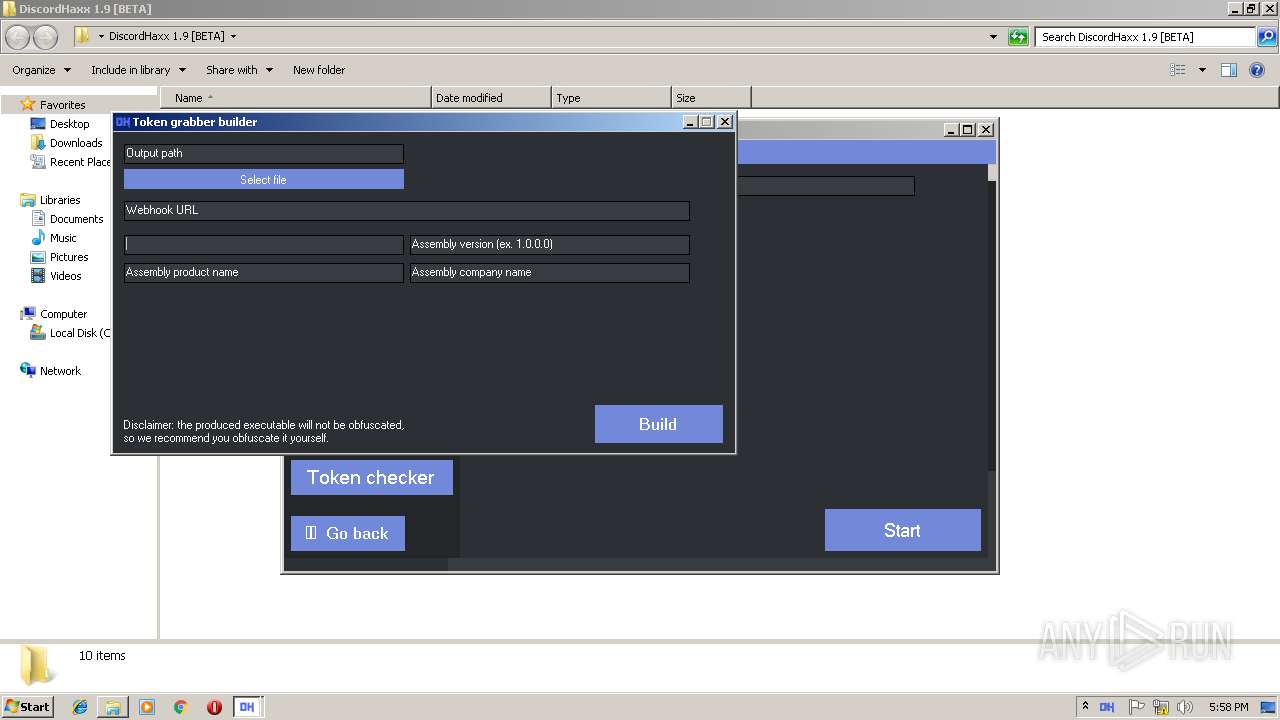The width and height of the screenshot is (1280, 720).
Task: Click the system clock 5:58 PM
Action: 1228,707
